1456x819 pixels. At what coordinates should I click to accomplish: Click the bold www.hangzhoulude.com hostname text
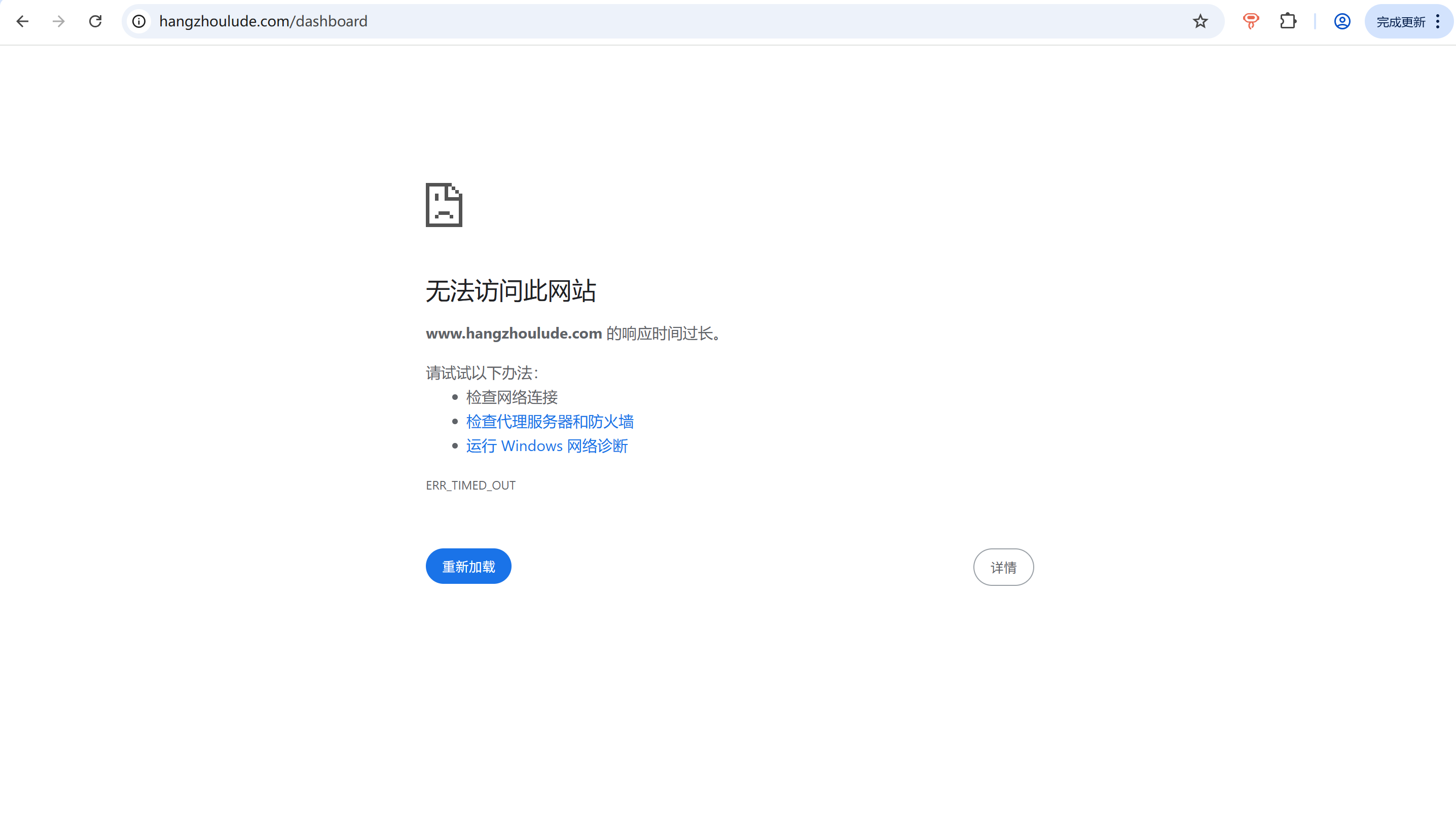pyautogui.click(x=514, y=333)
